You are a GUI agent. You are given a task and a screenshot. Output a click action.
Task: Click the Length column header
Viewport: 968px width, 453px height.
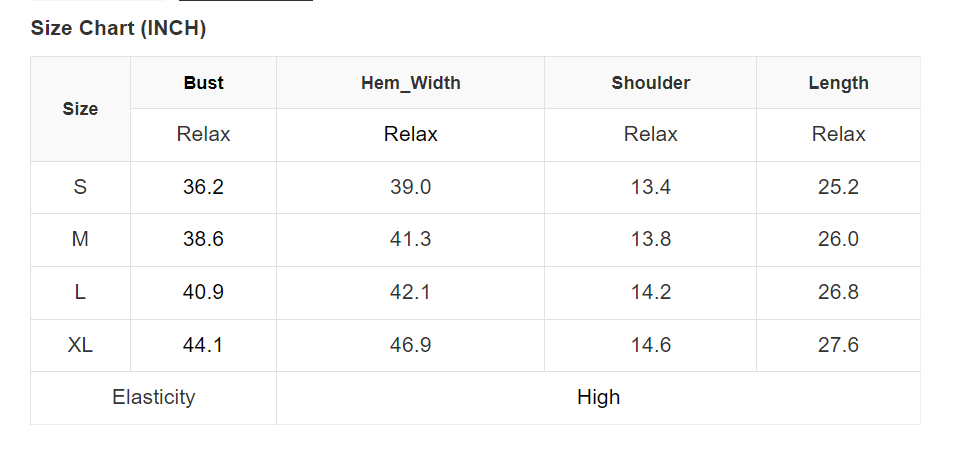coord(838,83)
